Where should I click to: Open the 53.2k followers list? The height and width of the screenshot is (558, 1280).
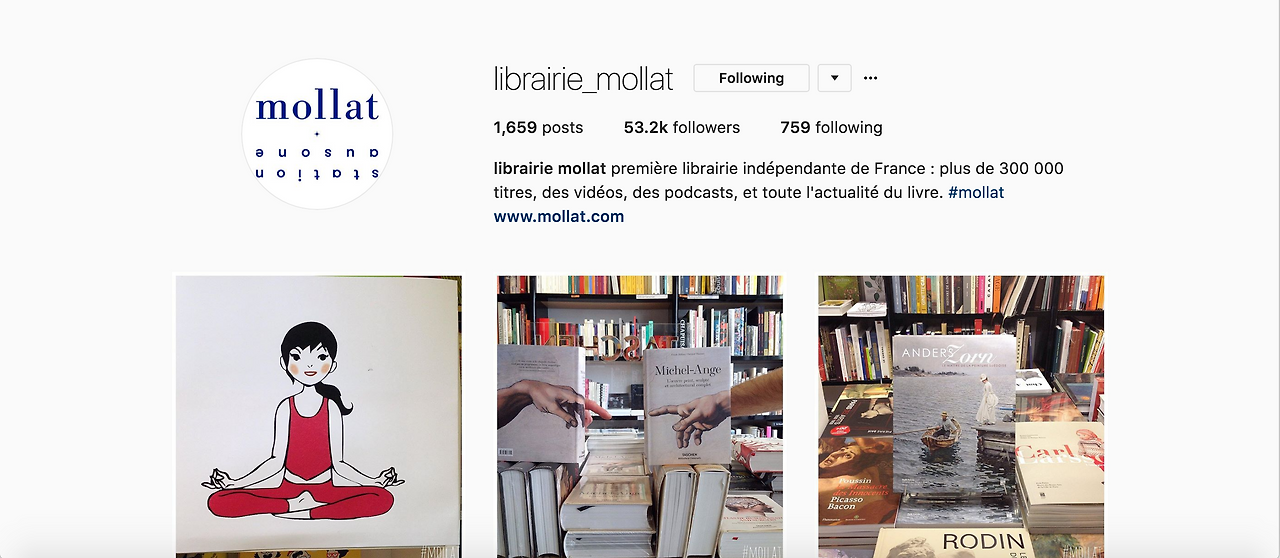click(682, 127)
